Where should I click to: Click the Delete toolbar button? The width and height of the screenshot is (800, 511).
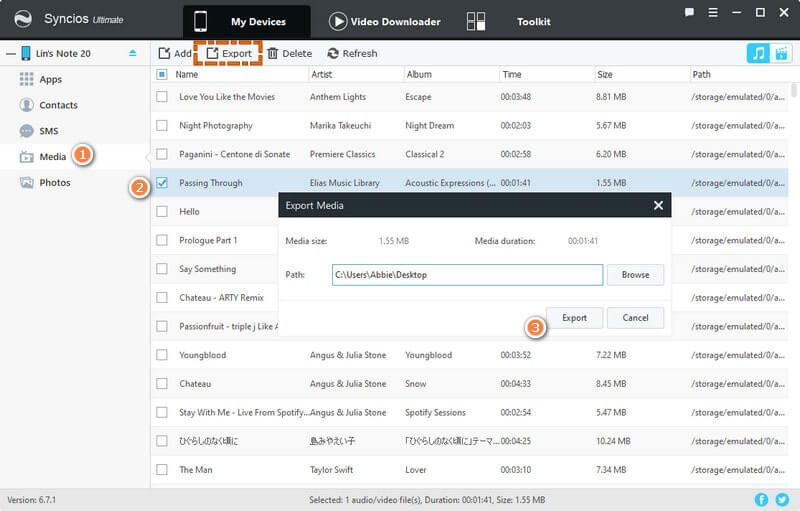pyautogui.click(x=289, y=54)
